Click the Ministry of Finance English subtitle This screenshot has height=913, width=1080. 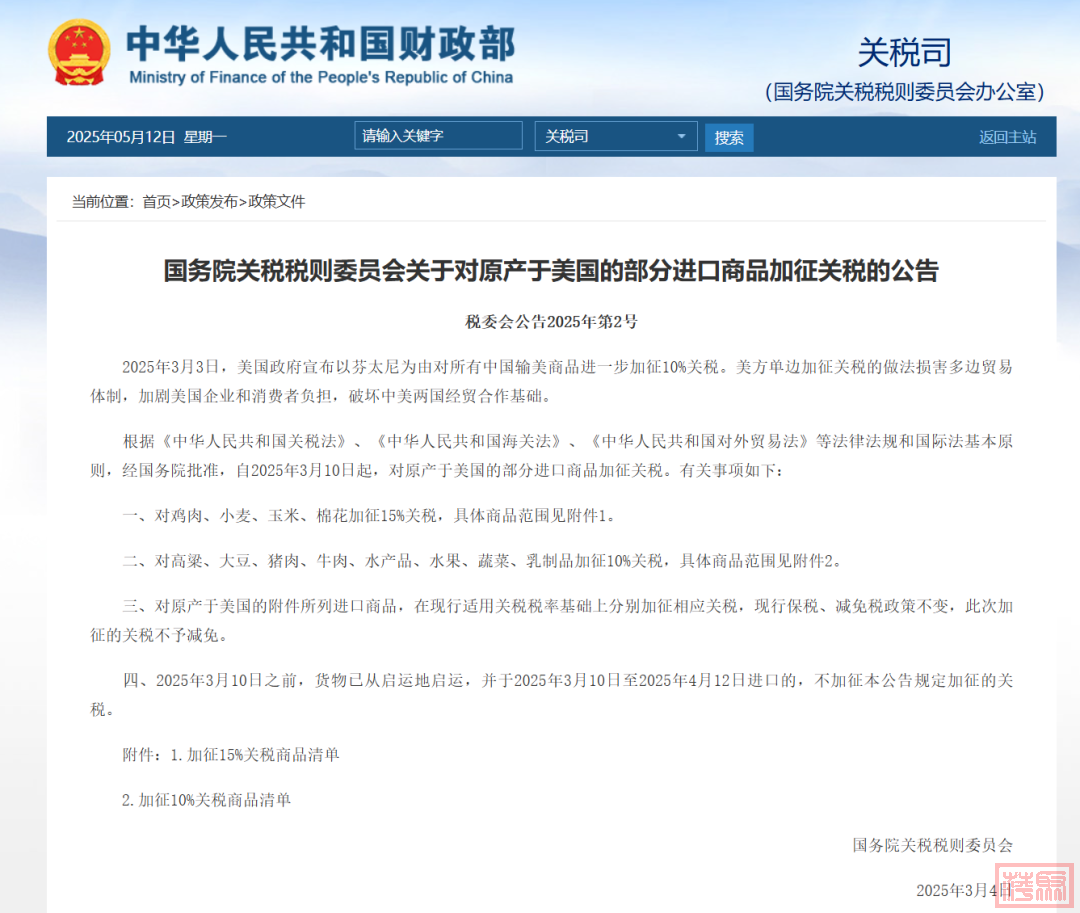coord(321,77)
